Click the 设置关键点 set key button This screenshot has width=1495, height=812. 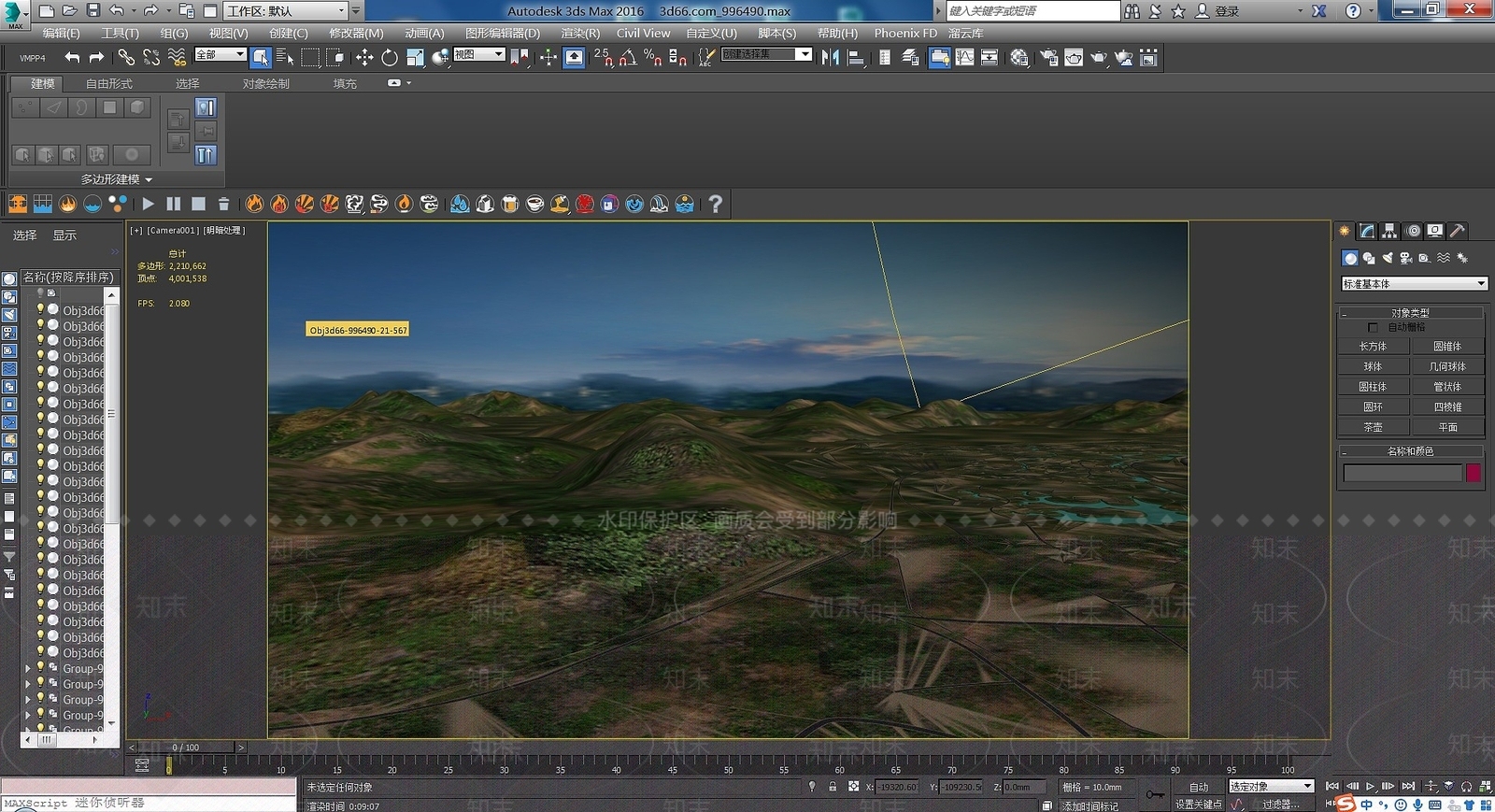1198,804
